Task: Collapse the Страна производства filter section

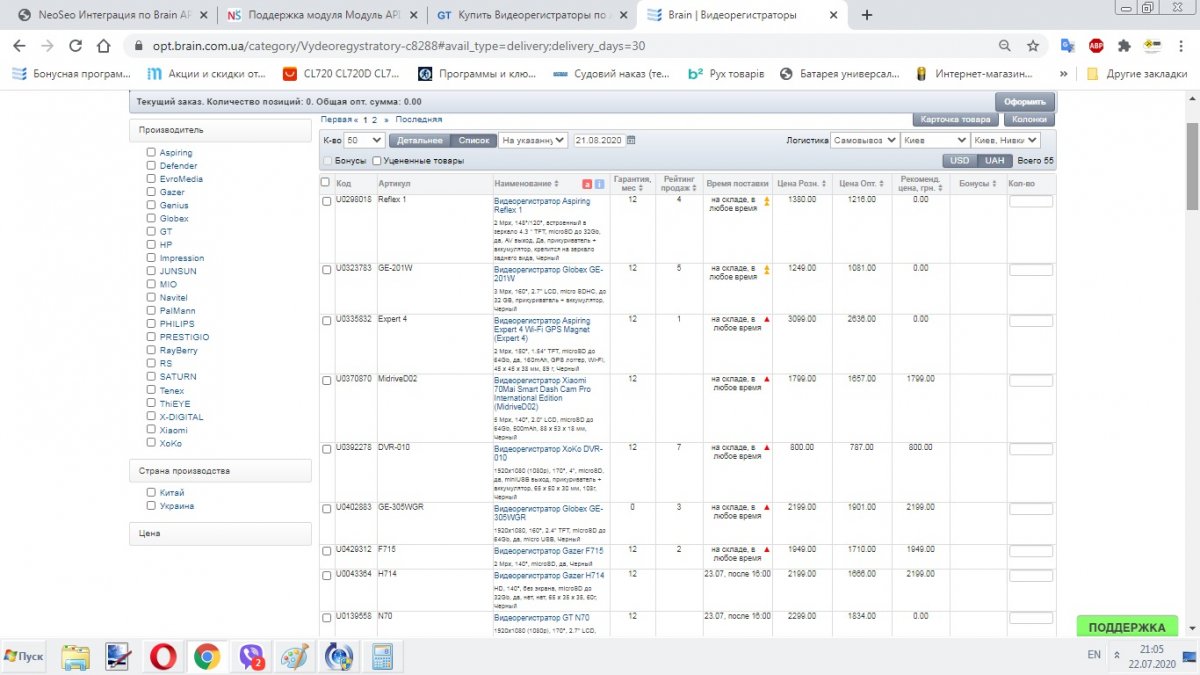Action: (220, 471)
